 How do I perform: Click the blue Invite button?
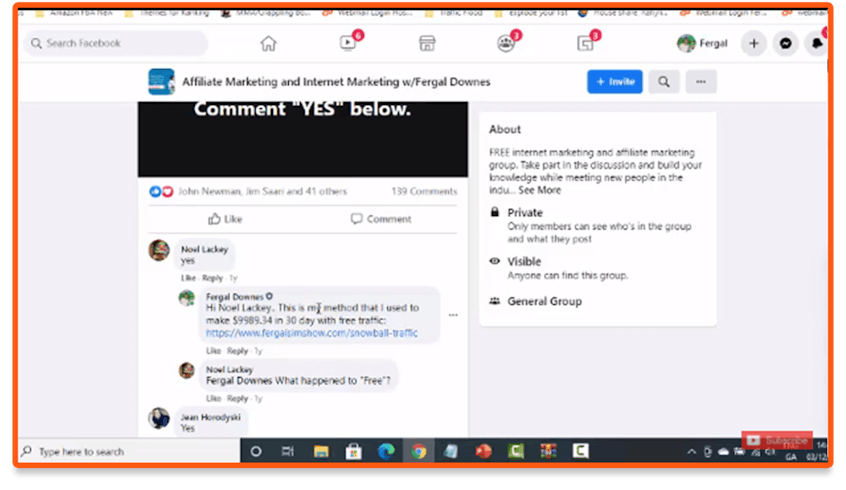(615, 81)
